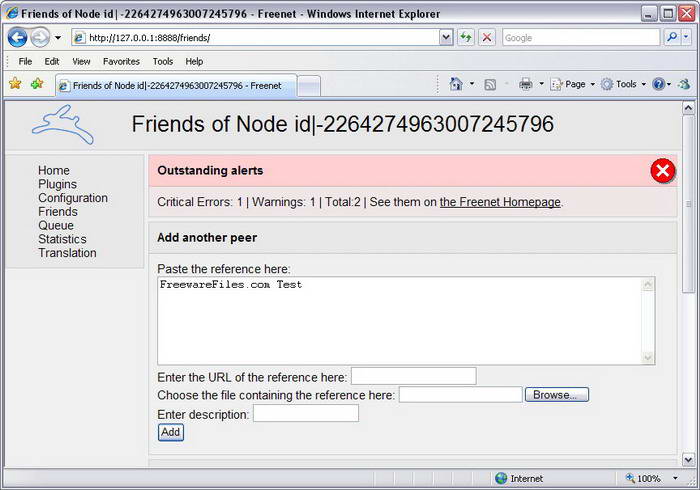This screenshot has height=490, width=700.
Task: Click the Messenger icon at toolbar end
Action: [684, 84]
